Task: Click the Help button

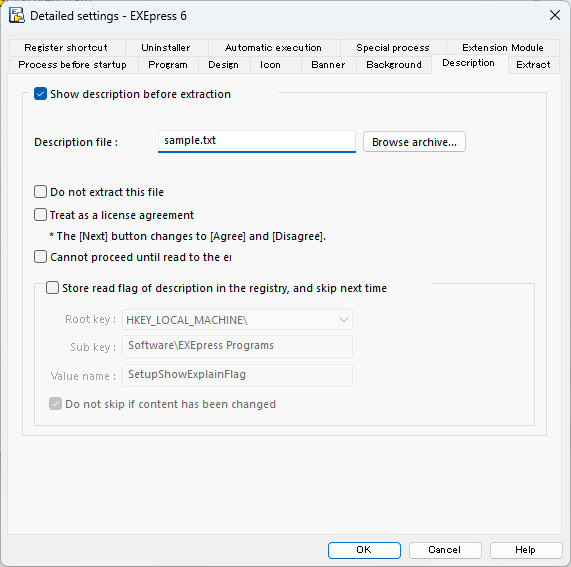Action: (x=525, y=550)
